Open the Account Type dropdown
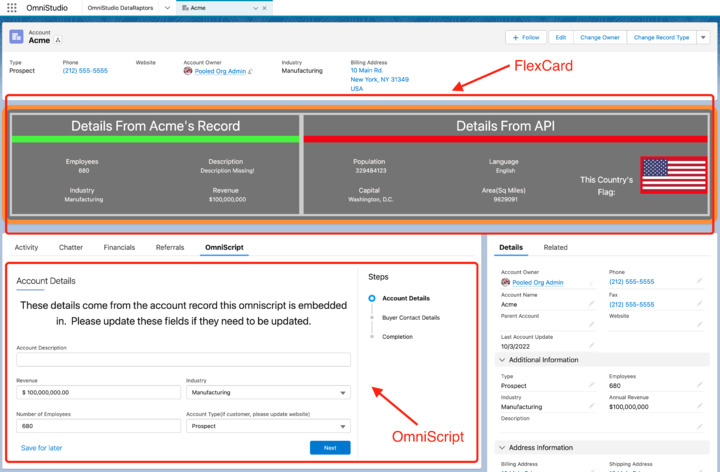This screenshot has width=720, height=472. [x=268, y=425]
